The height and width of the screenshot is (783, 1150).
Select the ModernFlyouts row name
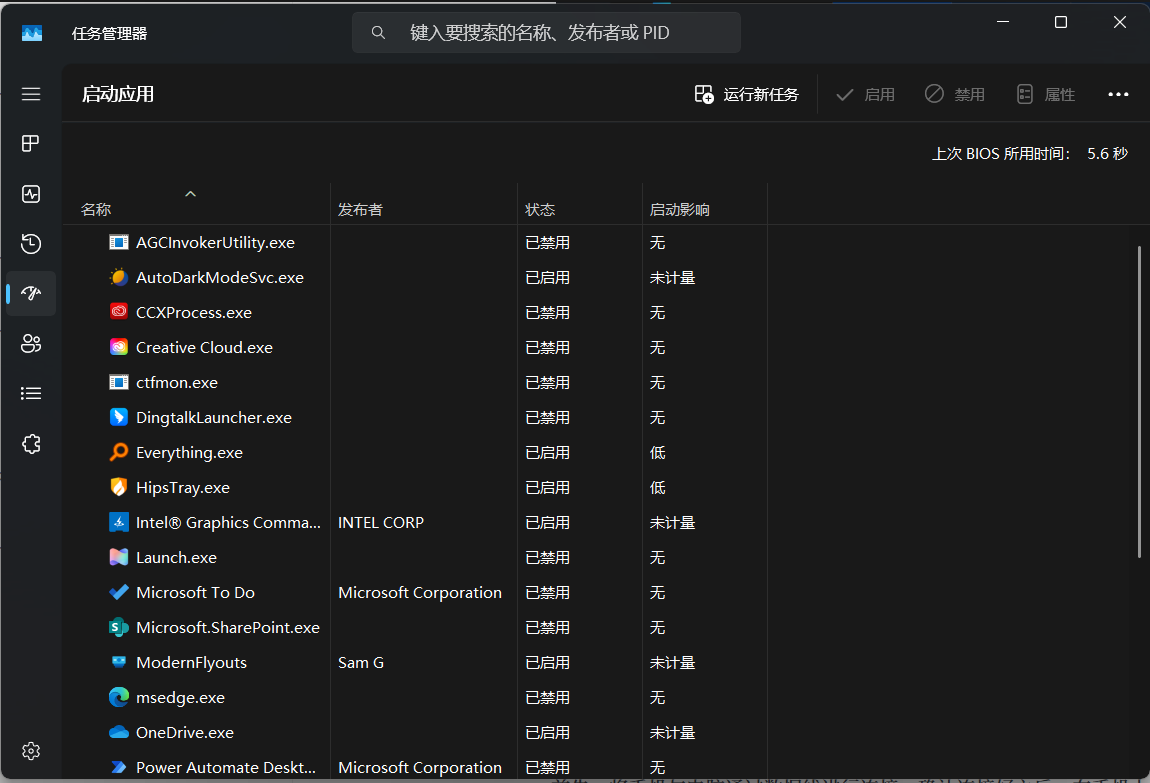[x=191, y=663]
